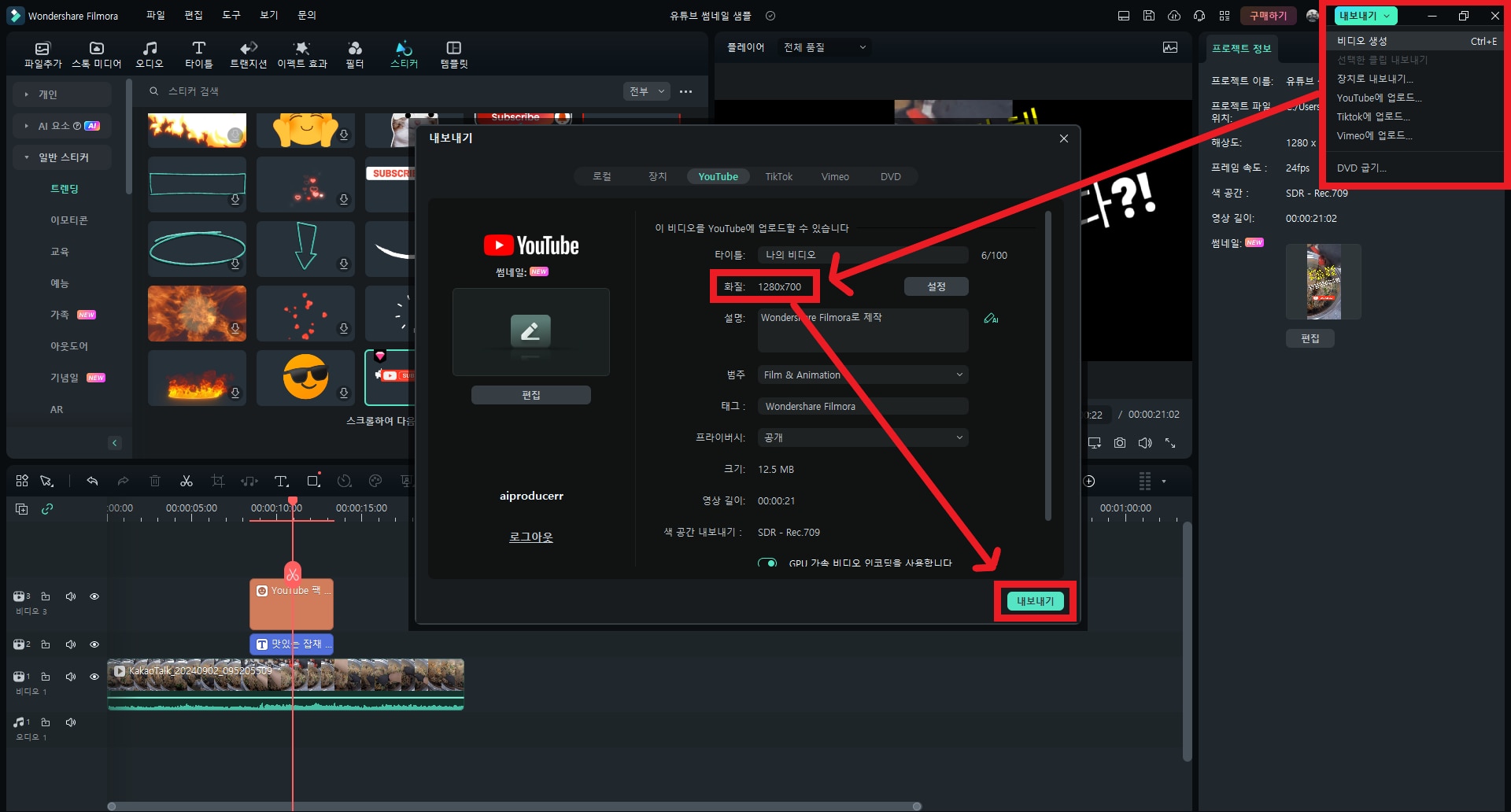This screenshot has height=812, width=1511.
Task: Open the 내보내기 top-right dropdown arrow
Action: 1387,16
